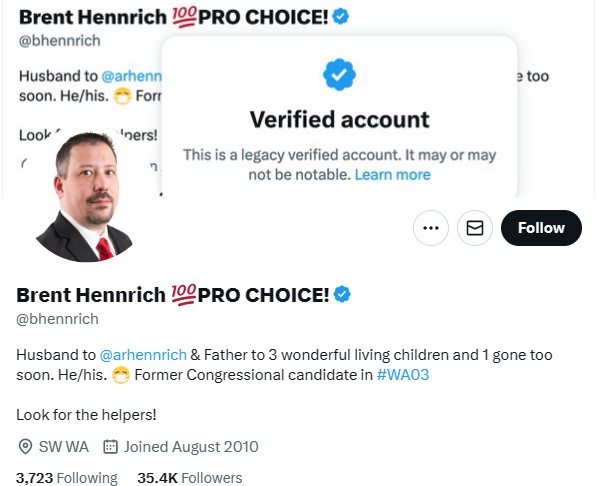Click the truncated @arhenn mention in top bio
This screenshot has height=486, width=596.
tap(132, 76)
